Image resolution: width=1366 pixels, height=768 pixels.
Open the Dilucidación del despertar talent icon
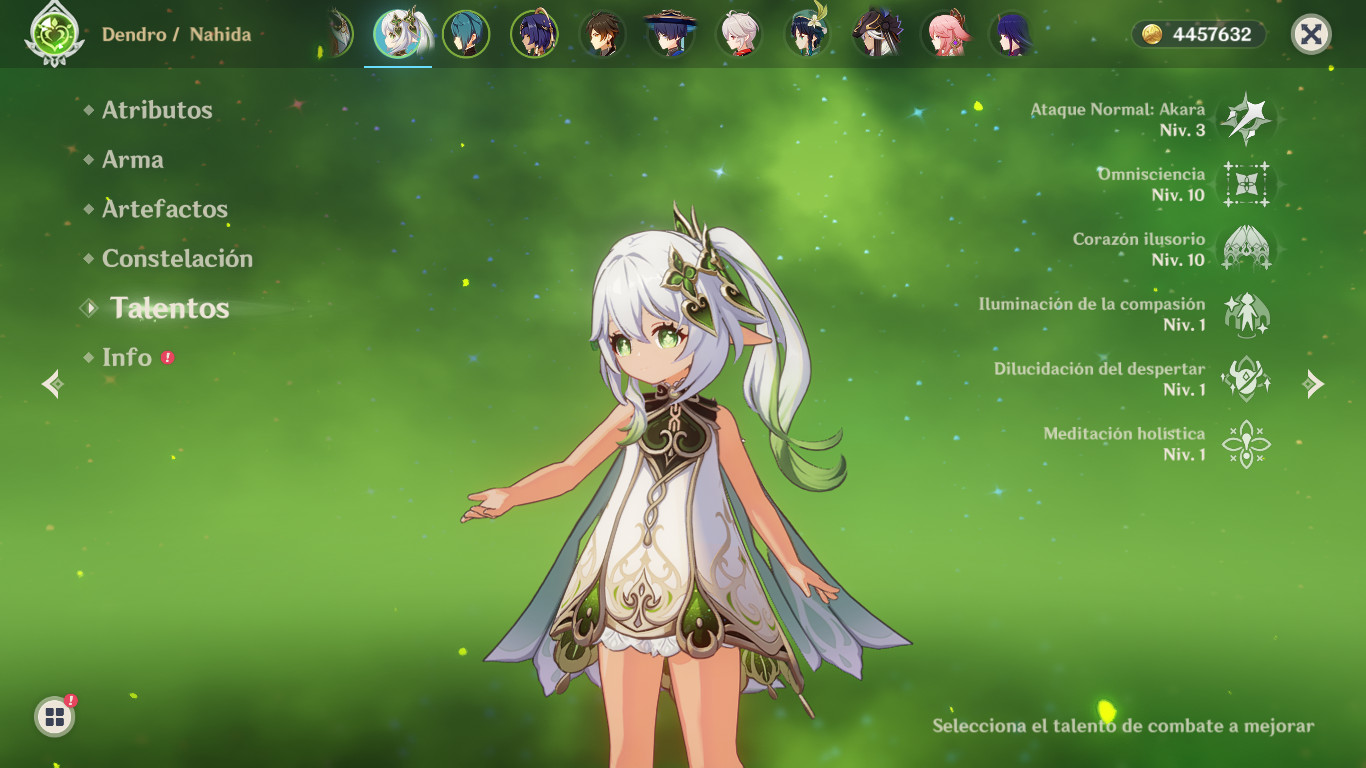click(x=1247, y=378)
